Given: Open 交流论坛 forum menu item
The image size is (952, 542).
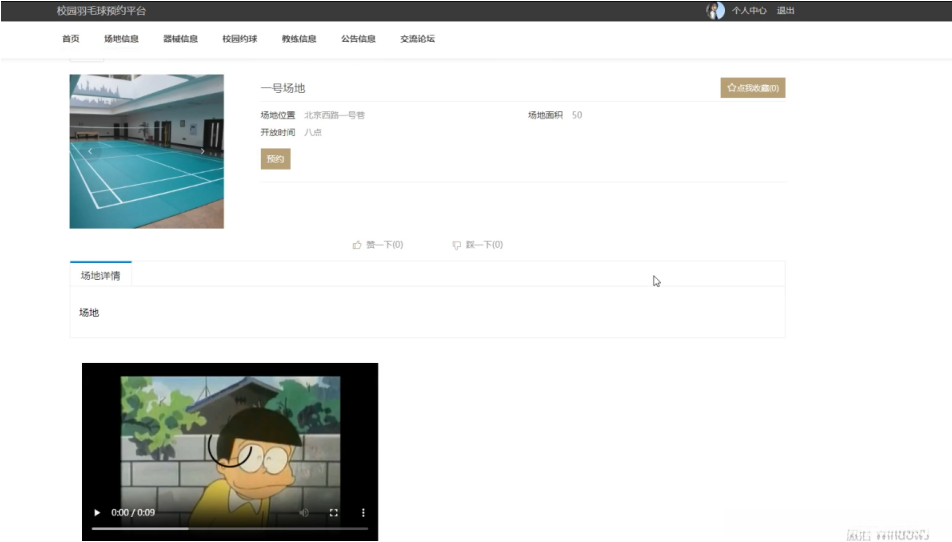Looking at the screenshot, I should pos(418,38).
